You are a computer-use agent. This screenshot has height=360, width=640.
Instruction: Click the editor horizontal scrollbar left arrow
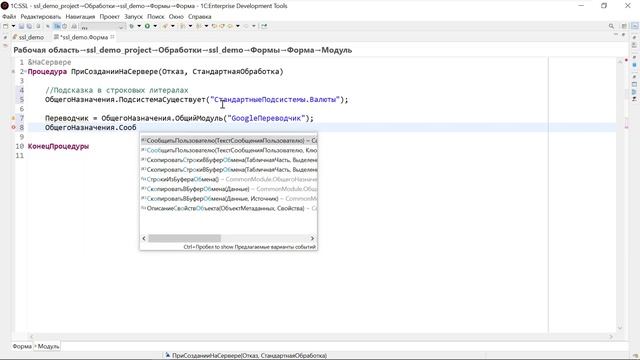(31, 337)
